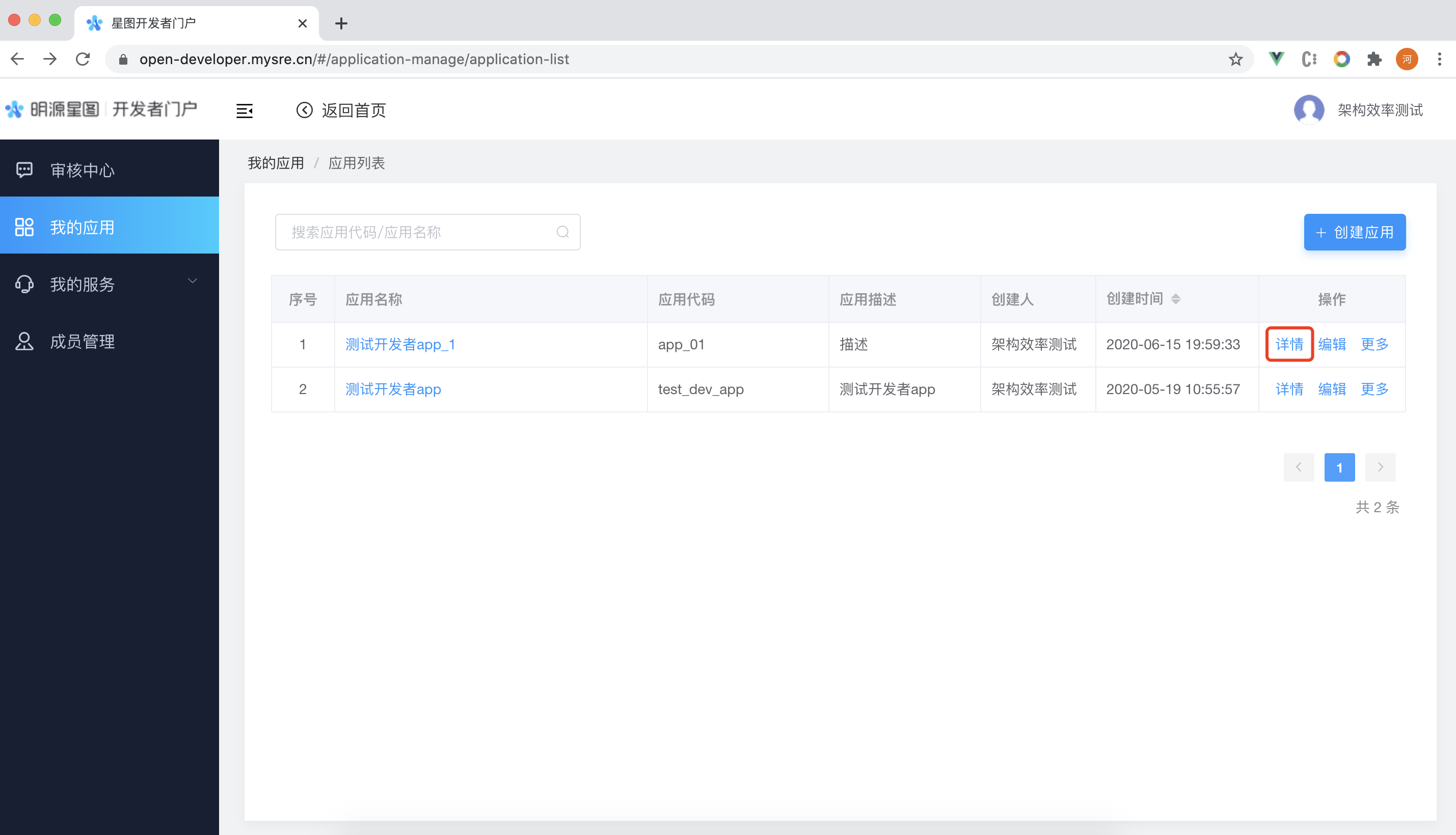Expand the 我的服务 sidebar menu
Image resolution: width=1456 pixels, height=835 pixels.
coord(109,283)
